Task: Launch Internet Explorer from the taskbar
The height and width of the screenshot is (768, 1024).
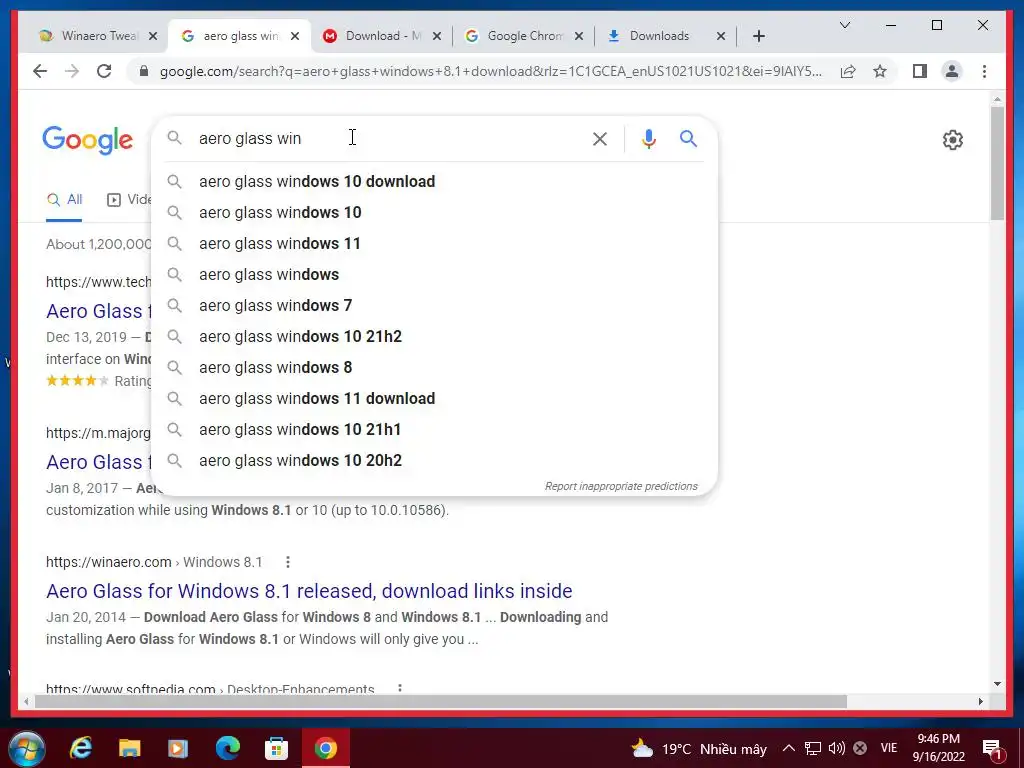Action: pyautogui.click(x=81, y=748)
